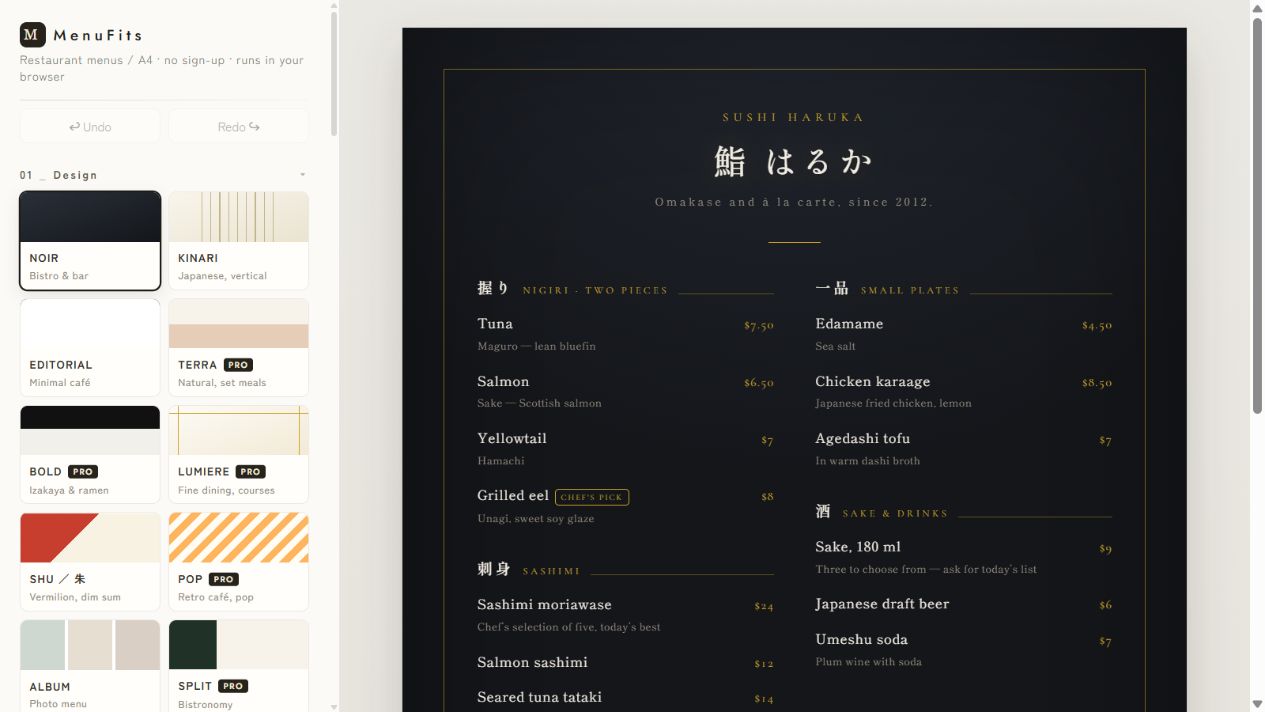1265x712 pixels.
Task: Click the Tuna menu item
Action: 495,324
